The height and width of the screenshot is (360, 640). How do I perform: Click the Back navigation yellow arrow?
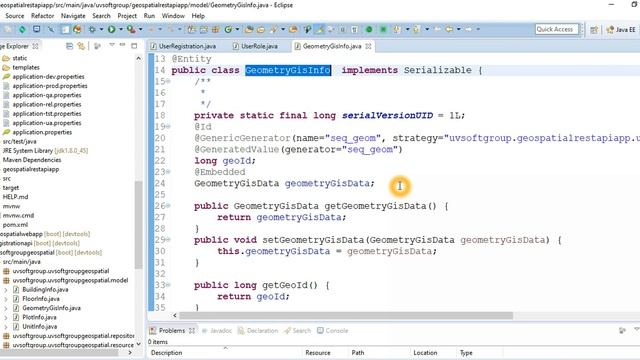click(x=449, y=29)
